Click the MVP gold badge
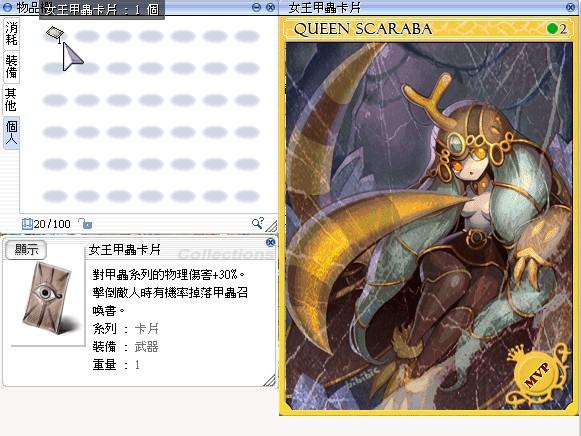 point(537,375)
